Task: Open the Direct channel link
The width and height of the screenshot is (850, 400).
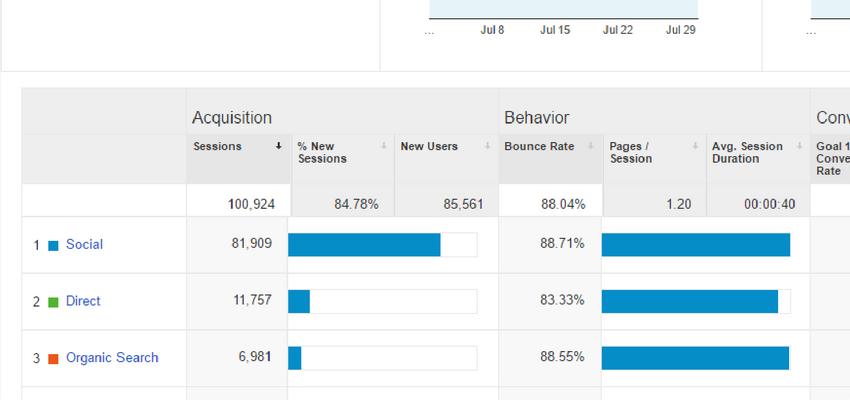Action: pyautogui.click(x=83, y=301)
